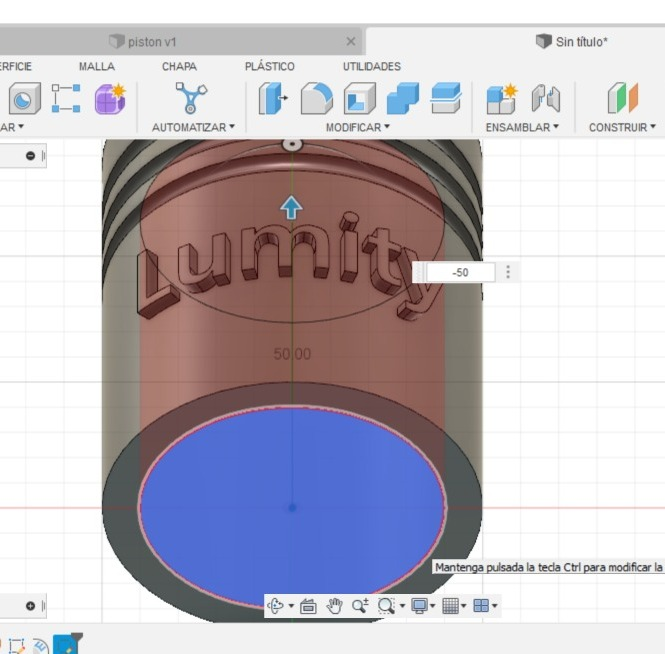
Task: Click the blue extrude distance arrow manipulator
Action: [291, 207]
